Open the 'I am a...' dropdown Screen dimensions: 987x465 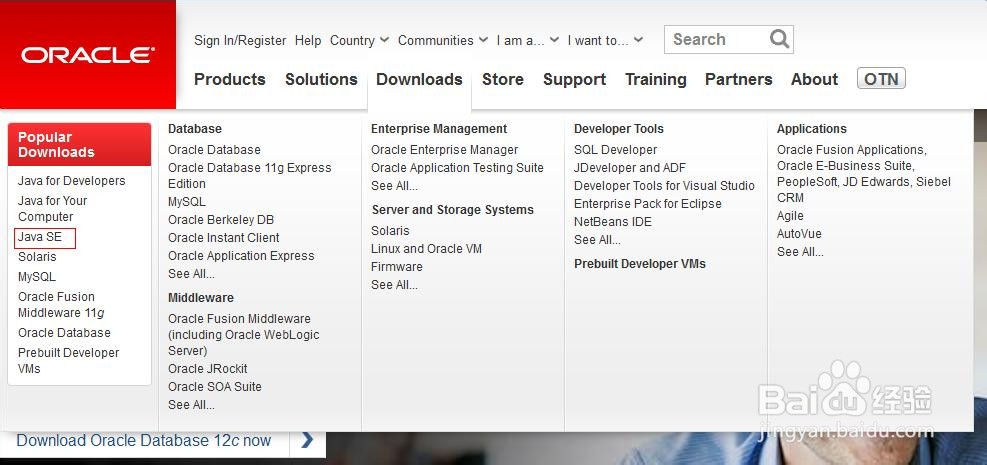coord(527,40)
